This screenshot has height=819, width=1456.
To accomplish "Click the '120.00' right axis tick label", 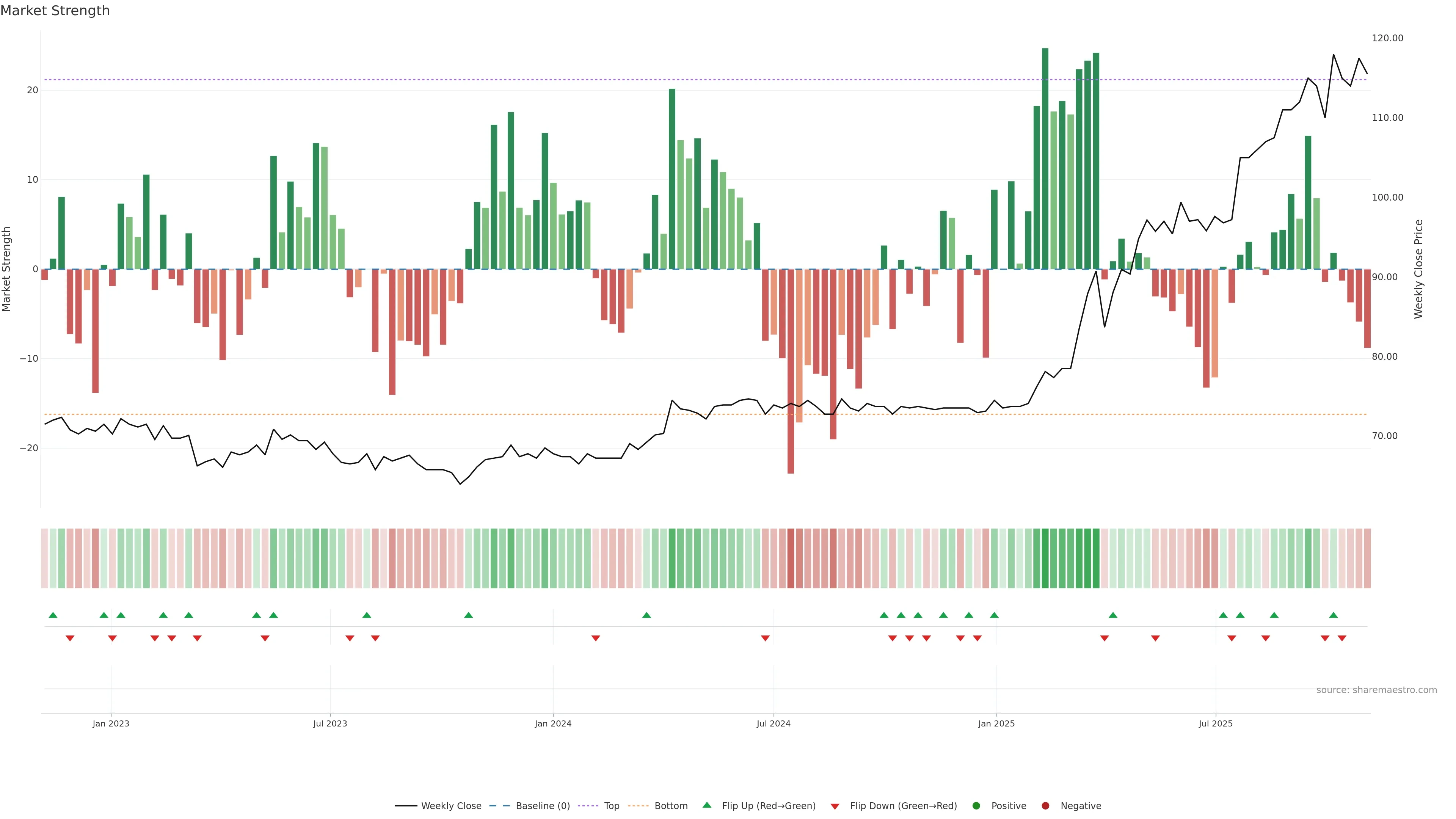I will (x=1387, y=38).
